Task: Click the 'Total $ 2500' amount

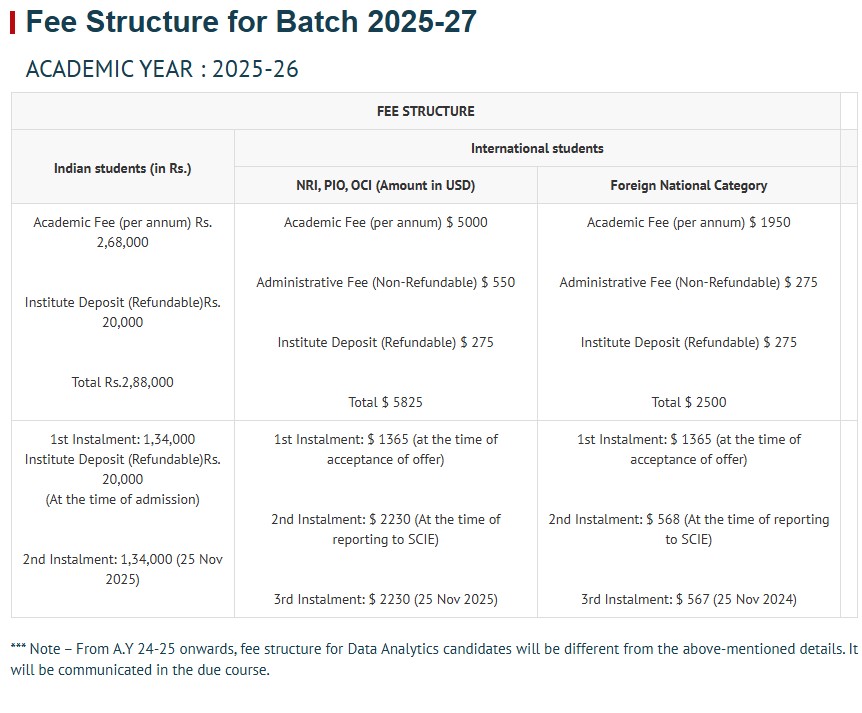Action: pyautogui.click(x=688, y=402)
